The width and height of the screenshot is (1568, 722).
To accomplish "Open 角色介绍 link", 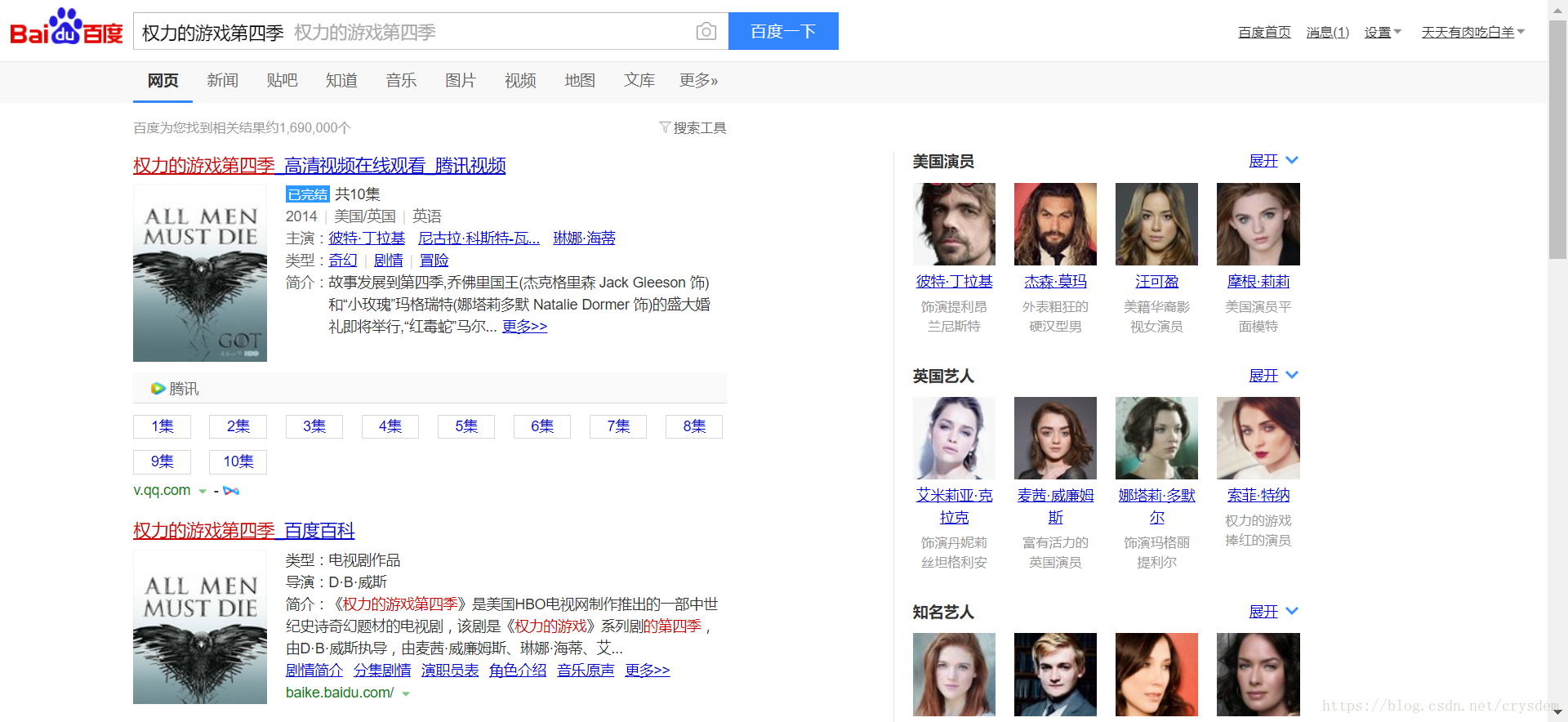I will [518, 670].
